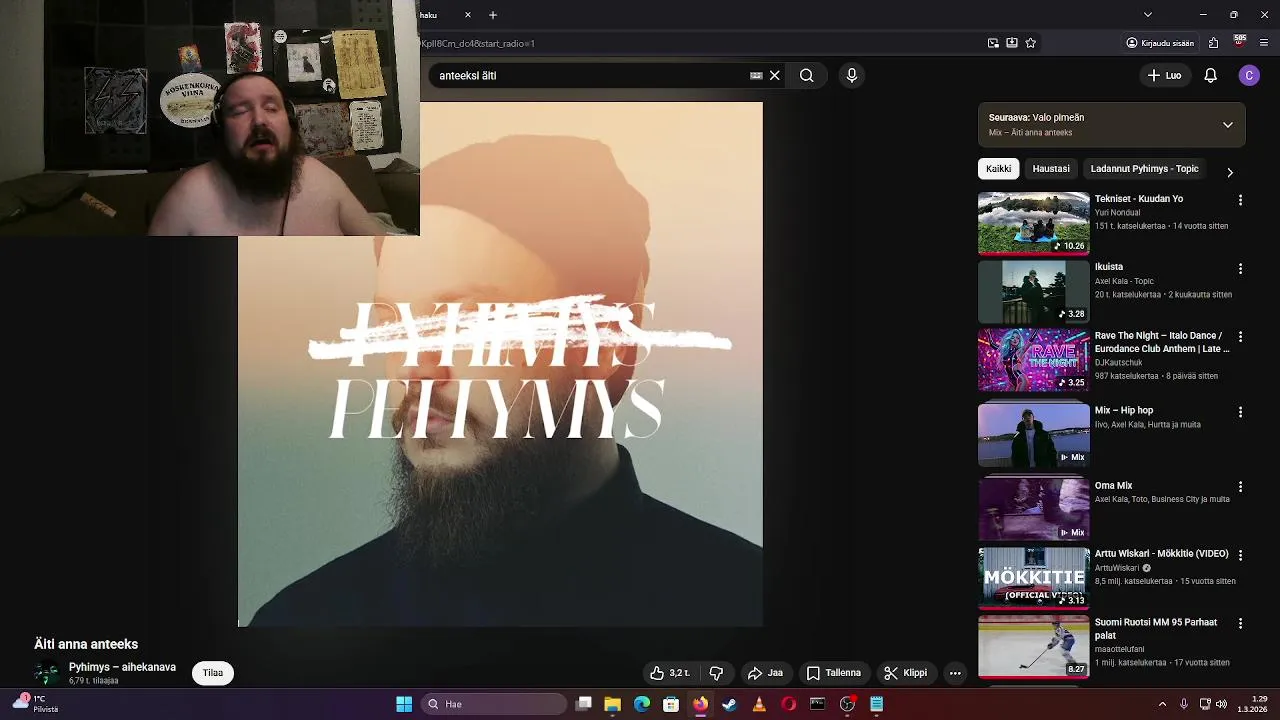
Task: Open options menu for 'Rave The Night'
Action: click(x=1240, y=337)
